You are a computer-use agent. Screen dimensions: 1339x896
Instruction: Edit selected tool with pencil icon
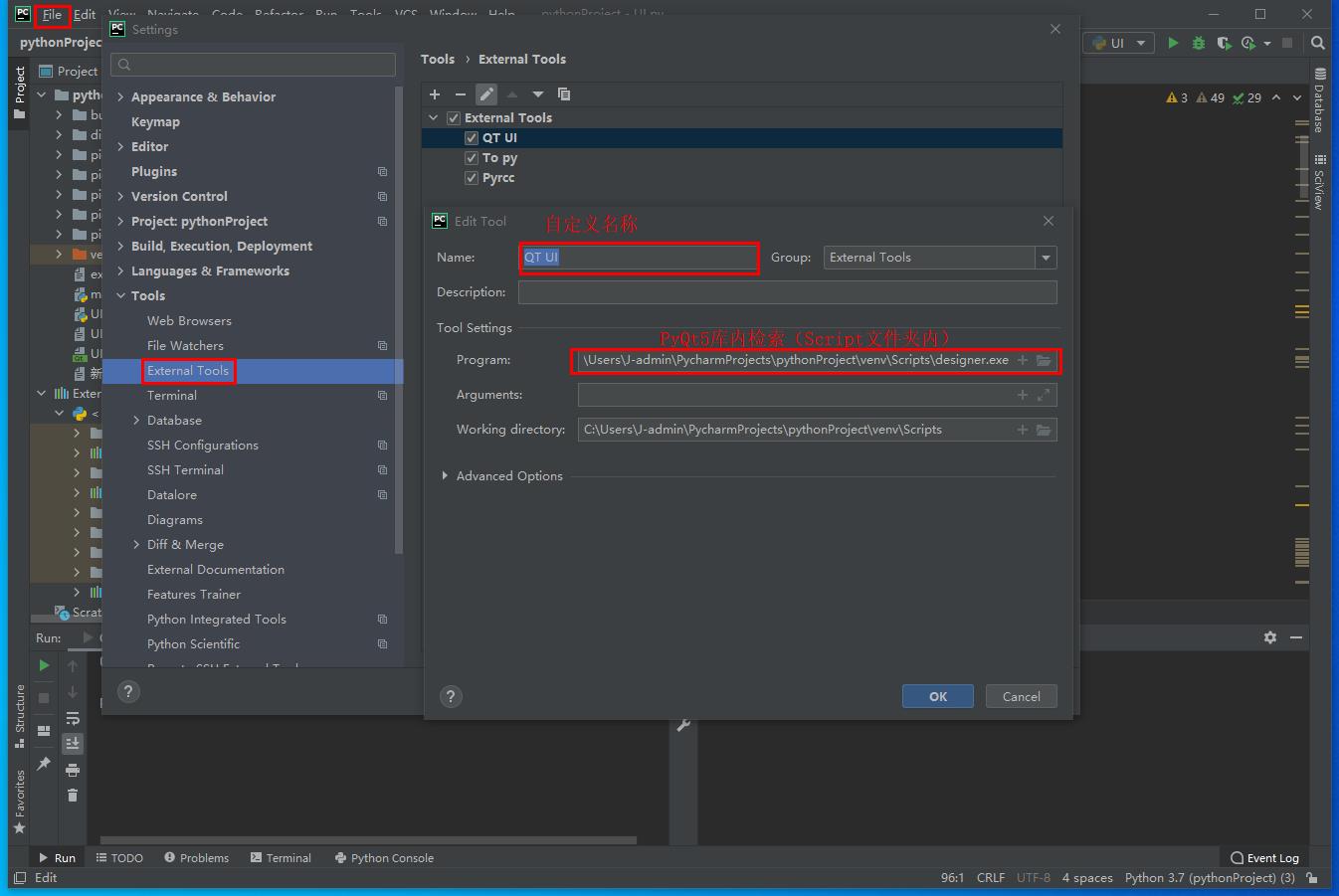click(x=485, y=94)
